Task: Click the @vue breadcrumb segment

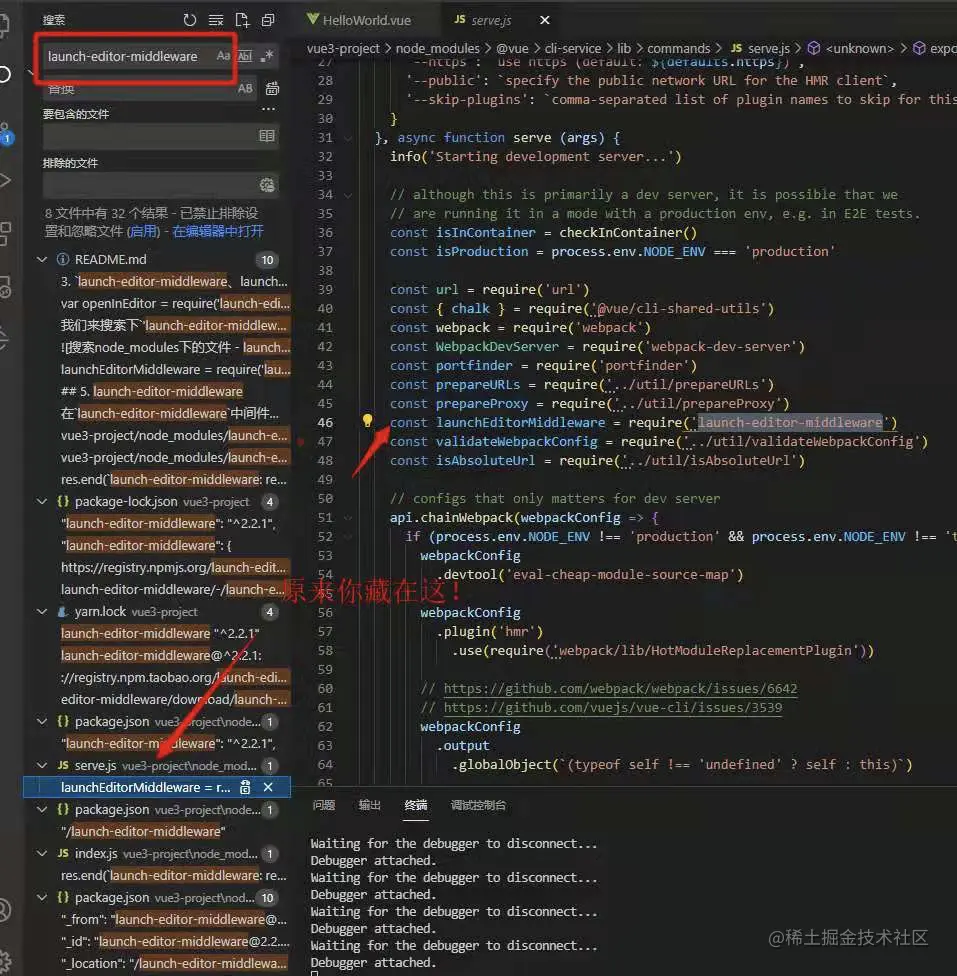Action: coord(512,48)
